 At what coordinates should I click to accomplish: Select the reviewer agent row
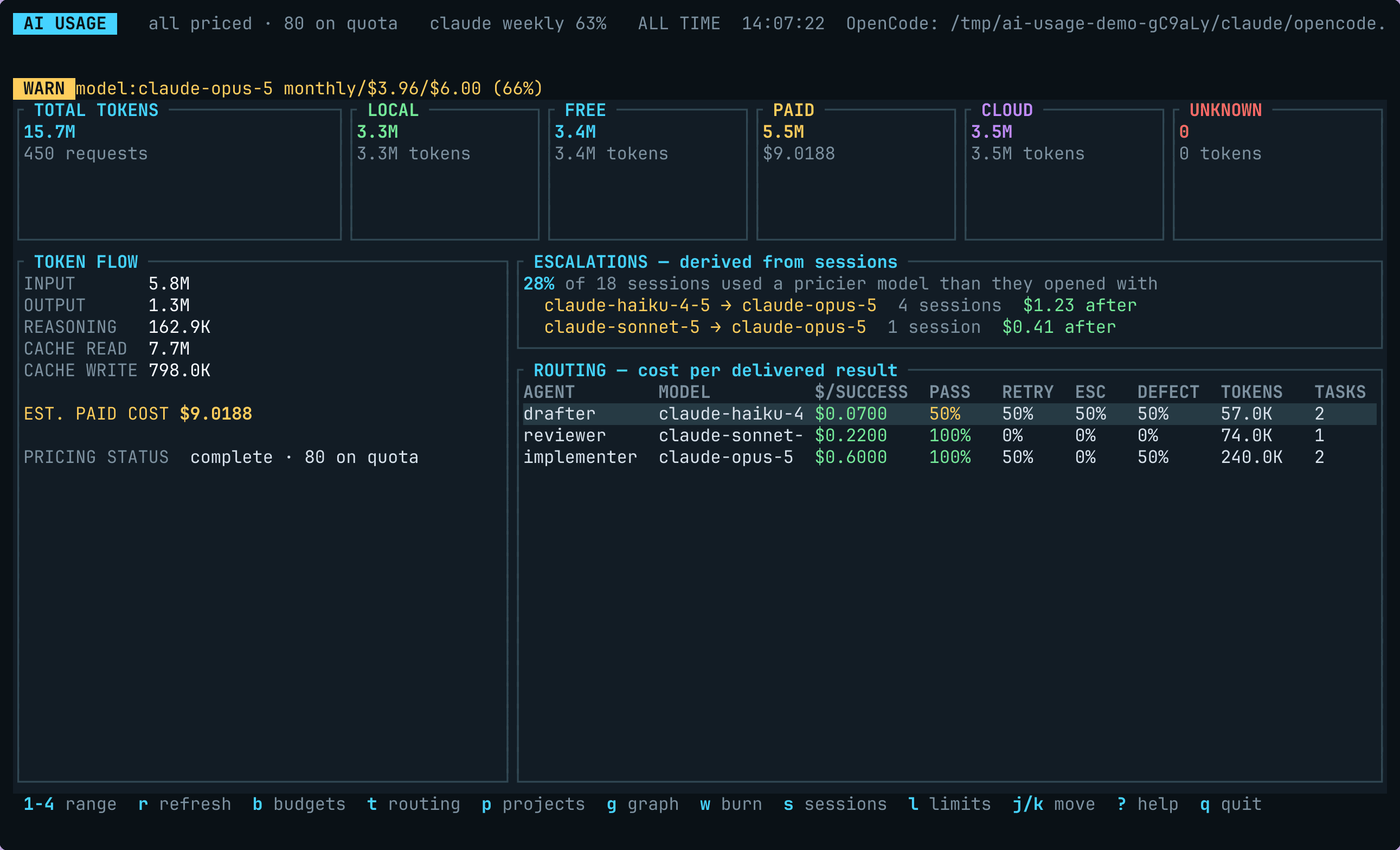click(949, 435)
